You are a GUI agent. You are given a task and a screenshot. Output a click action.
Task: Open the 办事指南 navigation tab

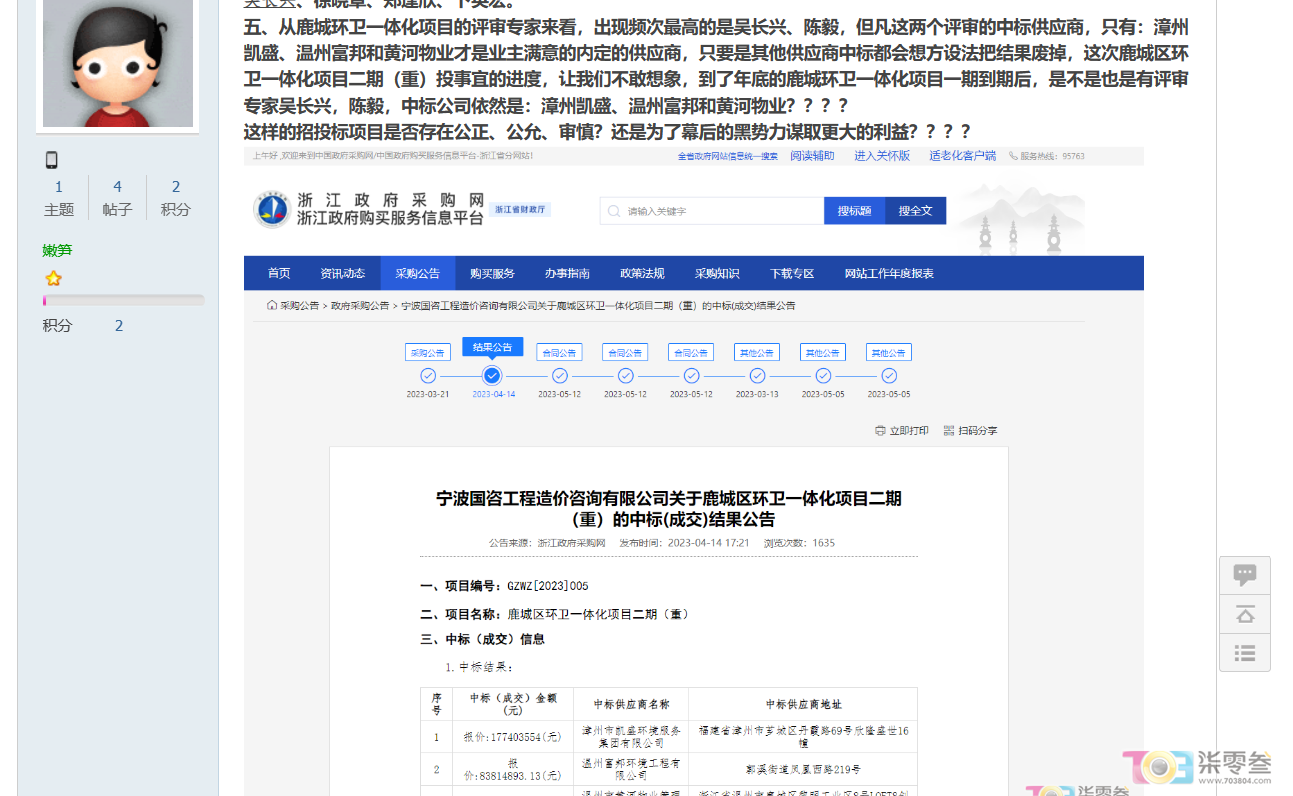567,273
